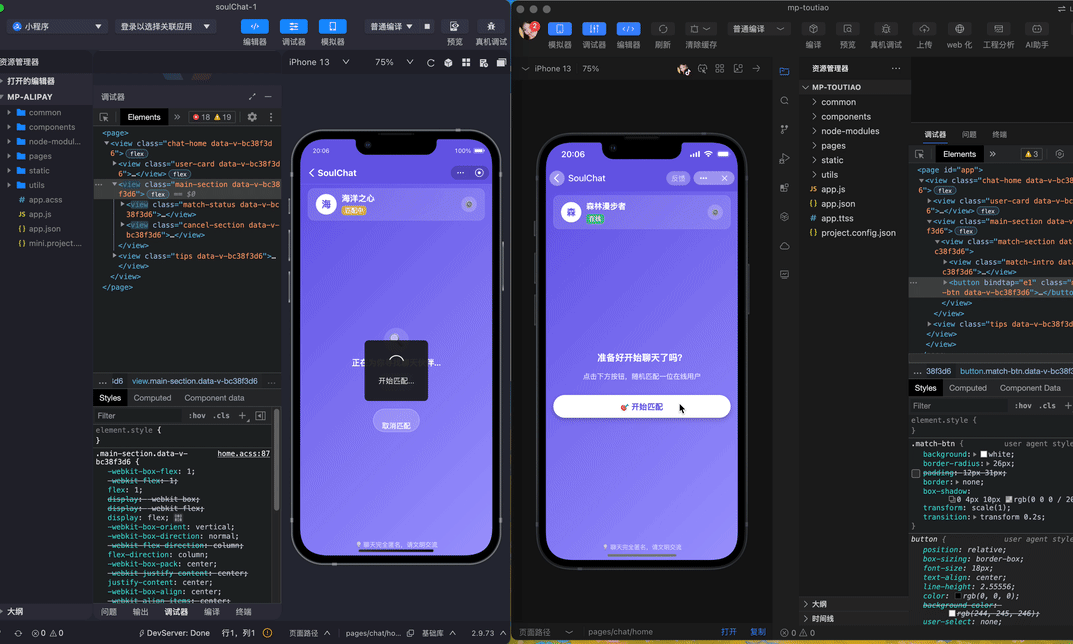Click the 刷新 refresh icon in mp-toutiao
The height and width of the screenshot is (644, 1073).
tap(662, 29)
